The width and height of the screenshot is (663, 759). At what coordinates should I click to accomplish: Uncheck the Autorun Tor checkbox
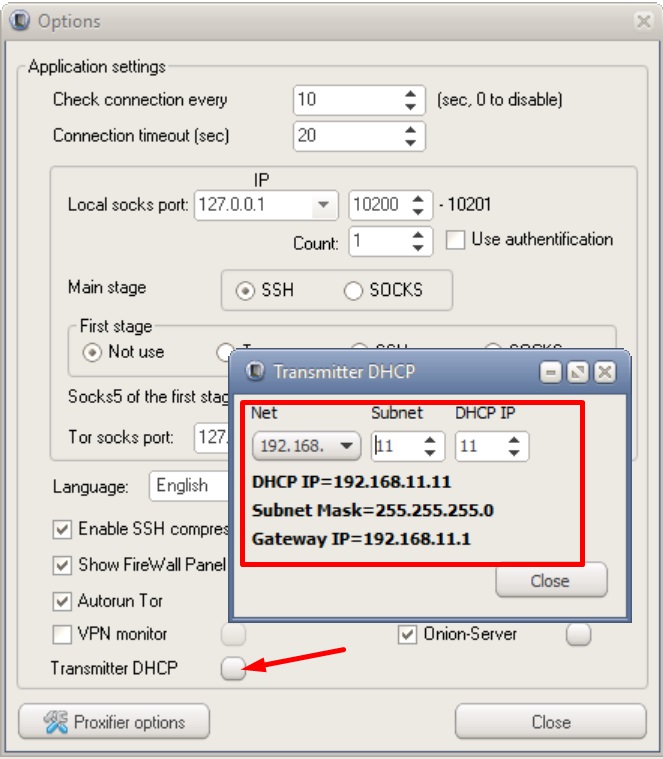tap(62, 601)
